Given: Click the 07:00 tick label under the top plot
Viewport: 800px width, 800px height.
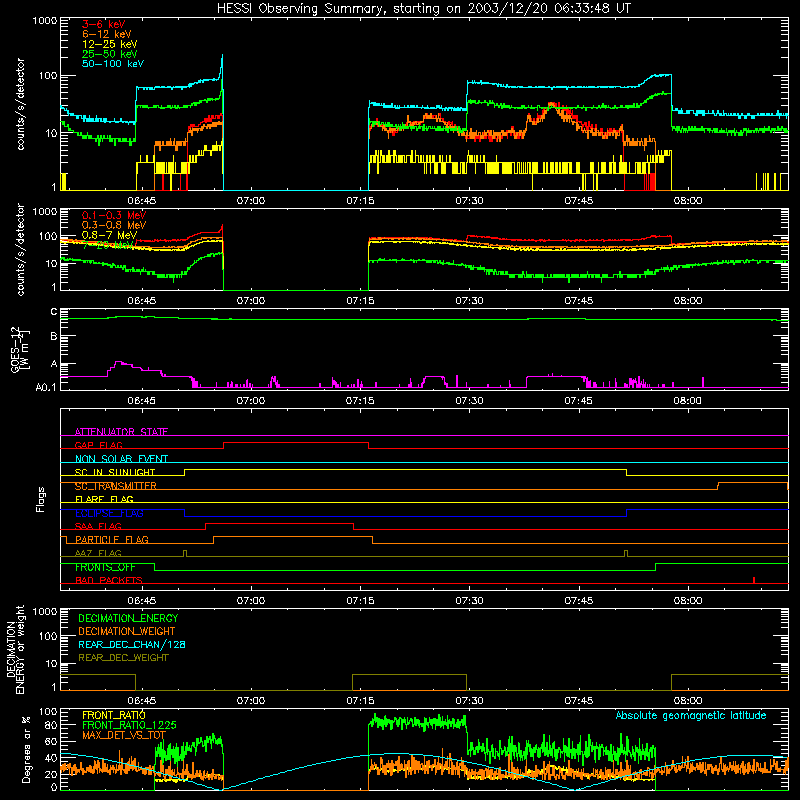Looking at the screenshot, I should (251, 201).
